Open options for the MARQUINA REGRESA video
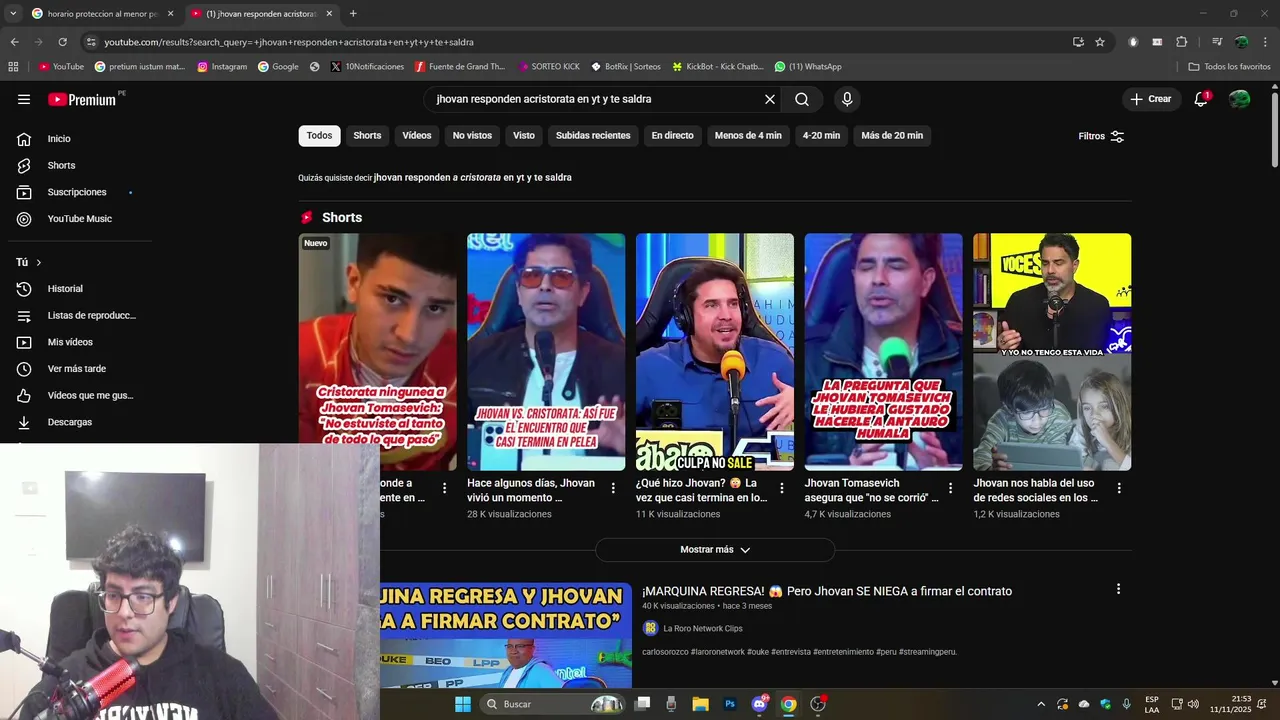The image size is (1280, 720). click(1118, 589)
